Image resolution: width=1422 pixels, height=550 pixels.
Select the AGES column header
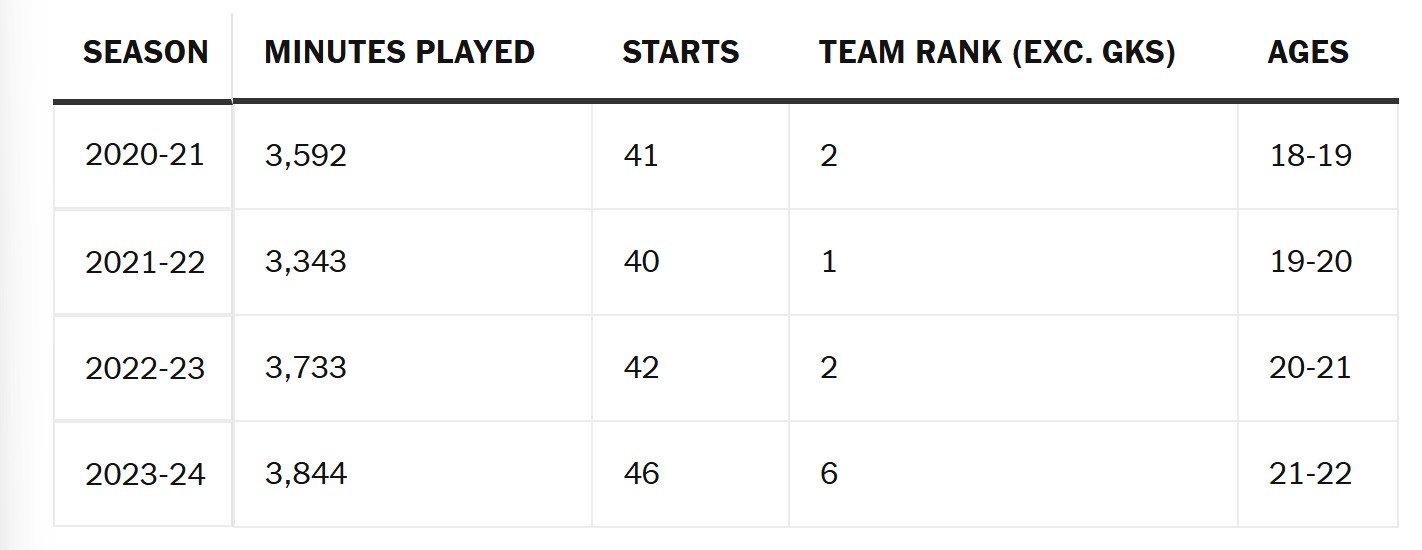point(1308,52)
